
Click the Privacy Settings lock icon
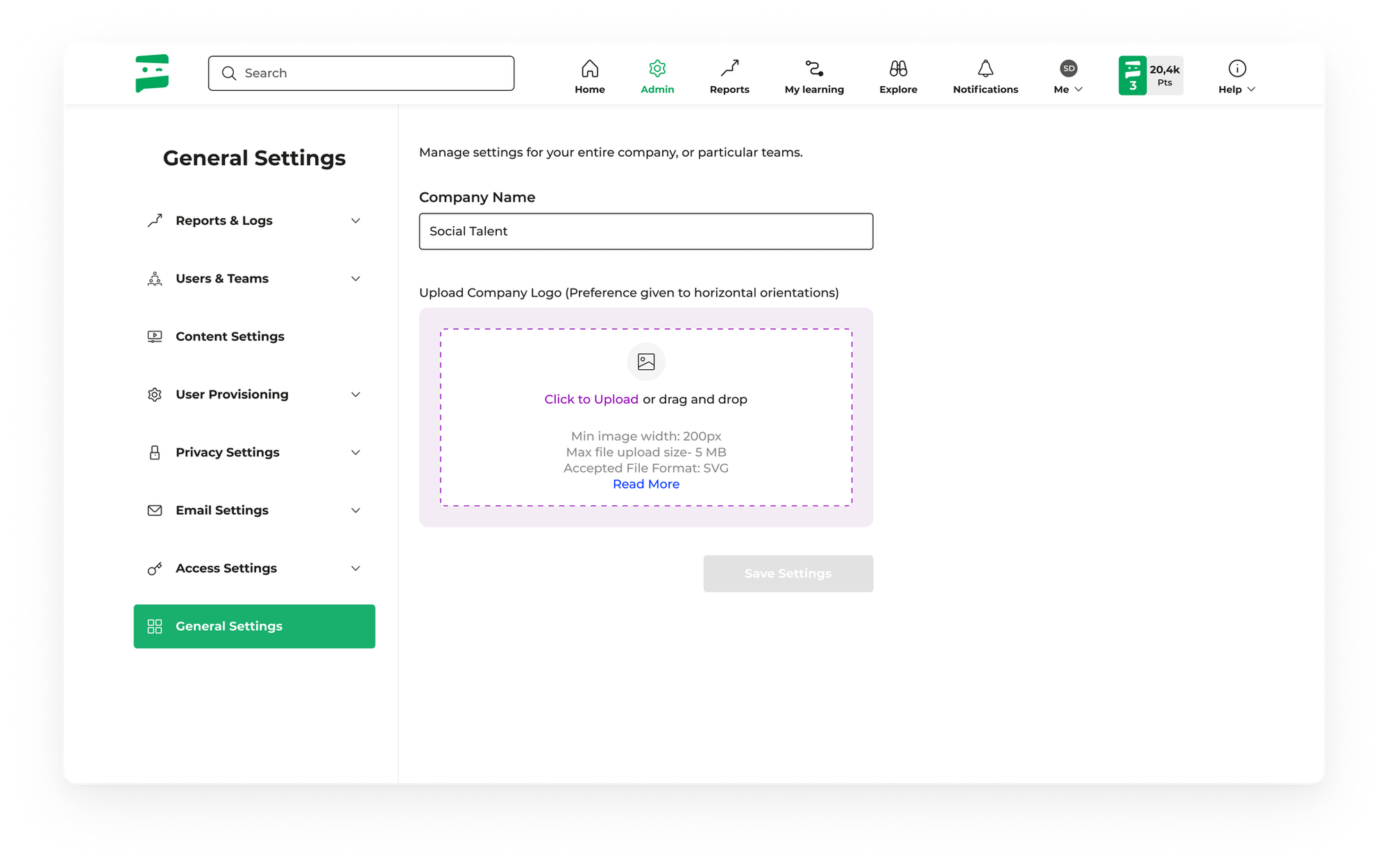(155, 452)
